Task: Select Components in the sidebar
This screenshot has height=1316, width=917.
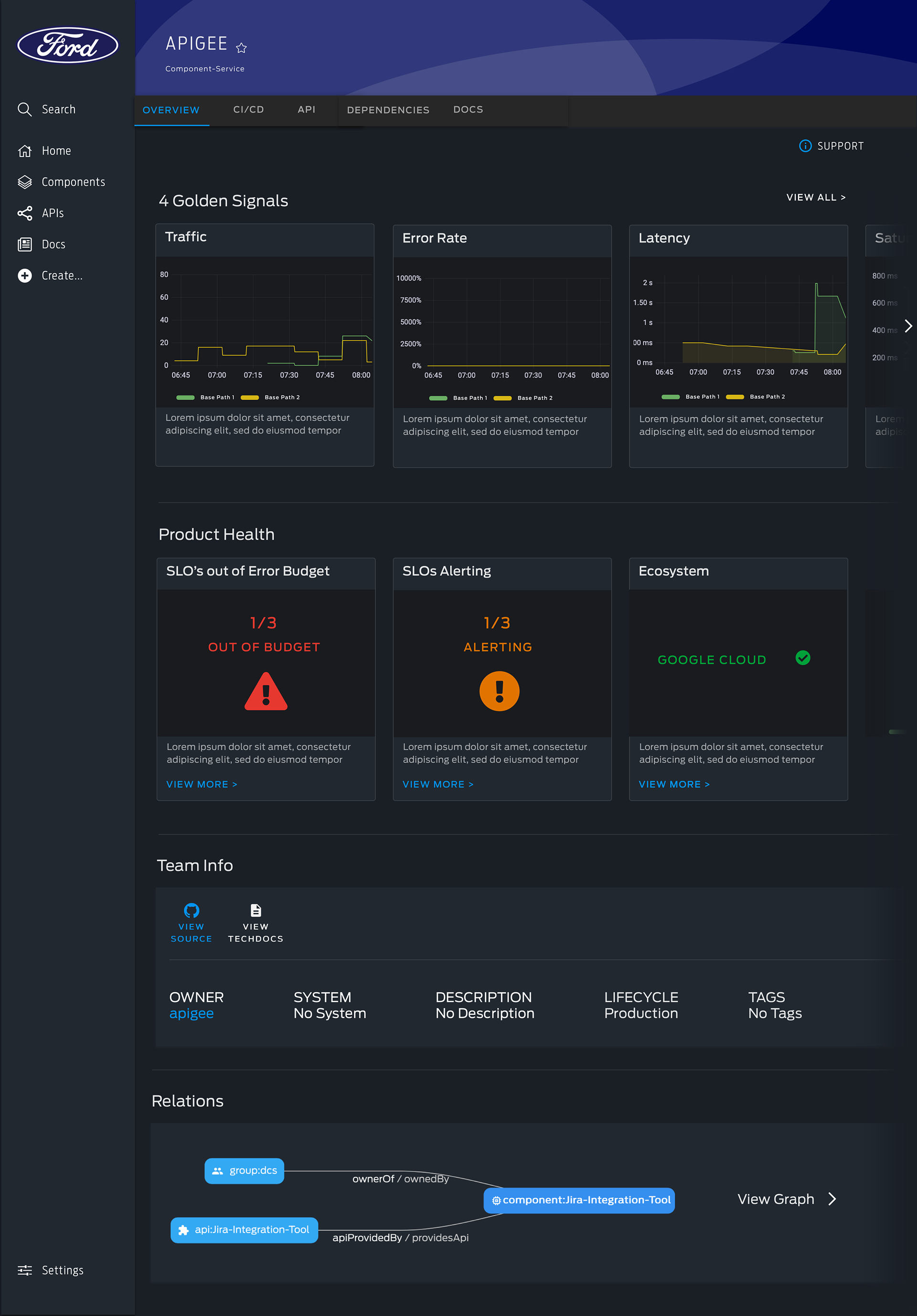Action: tap(74, 182)
